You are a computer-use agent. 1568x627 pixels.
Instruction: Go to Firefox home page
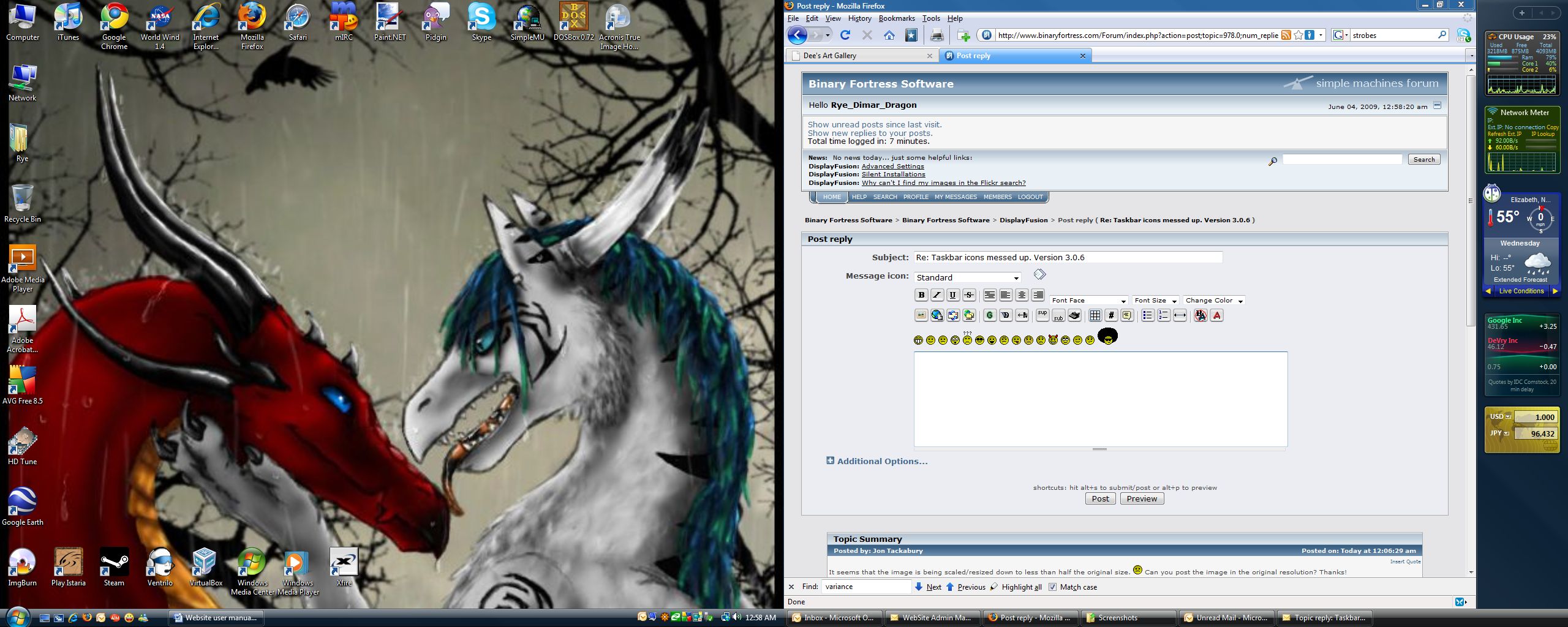click(x=889, y=36)
